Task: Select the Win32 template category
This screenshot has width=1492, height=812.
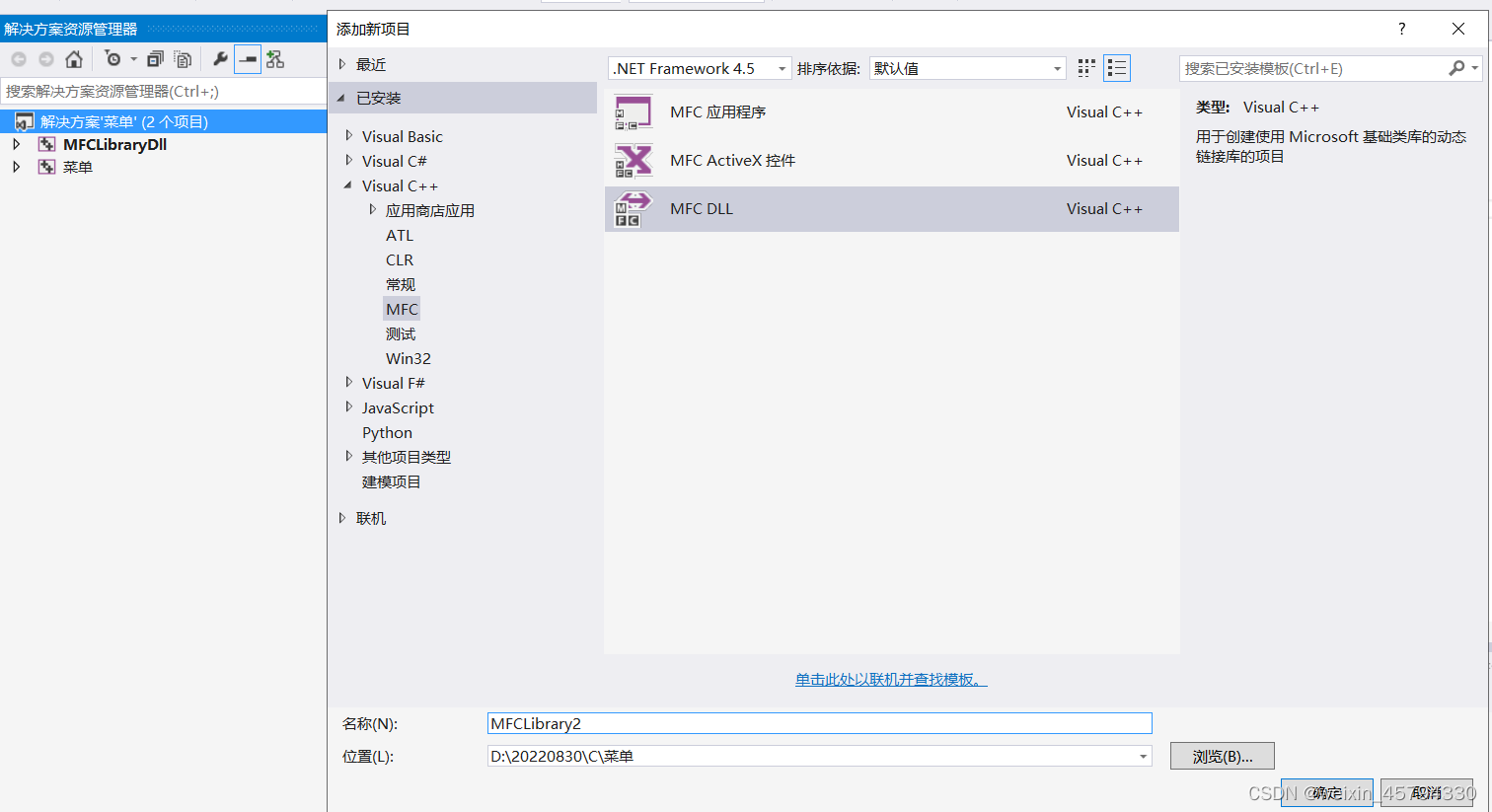Action: click(408, 358)
